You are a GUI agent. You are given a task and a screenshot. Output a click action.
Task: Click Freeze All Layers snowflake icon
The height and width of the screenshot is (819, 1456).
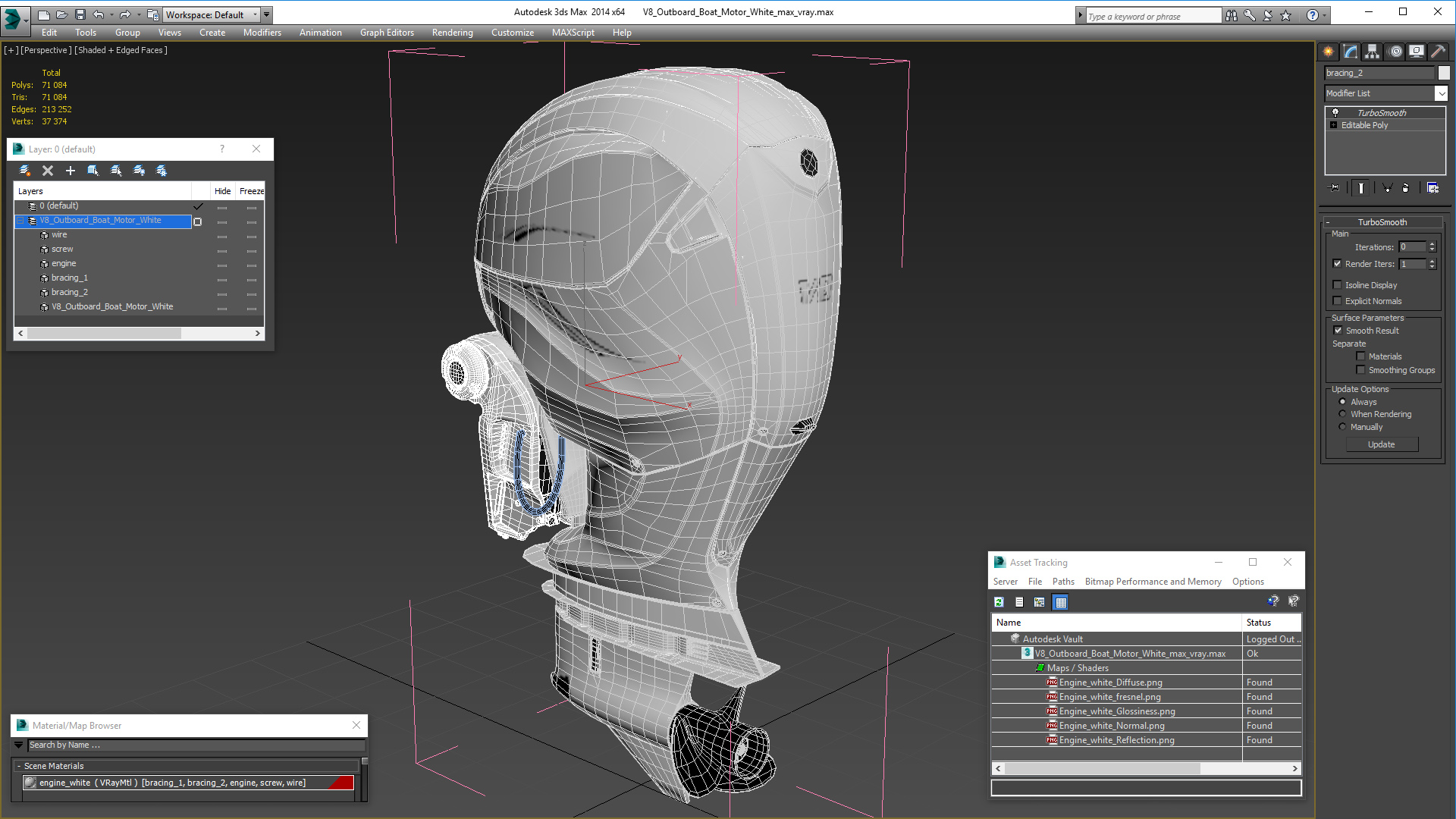pyautogui.click(x=162, y=171)
